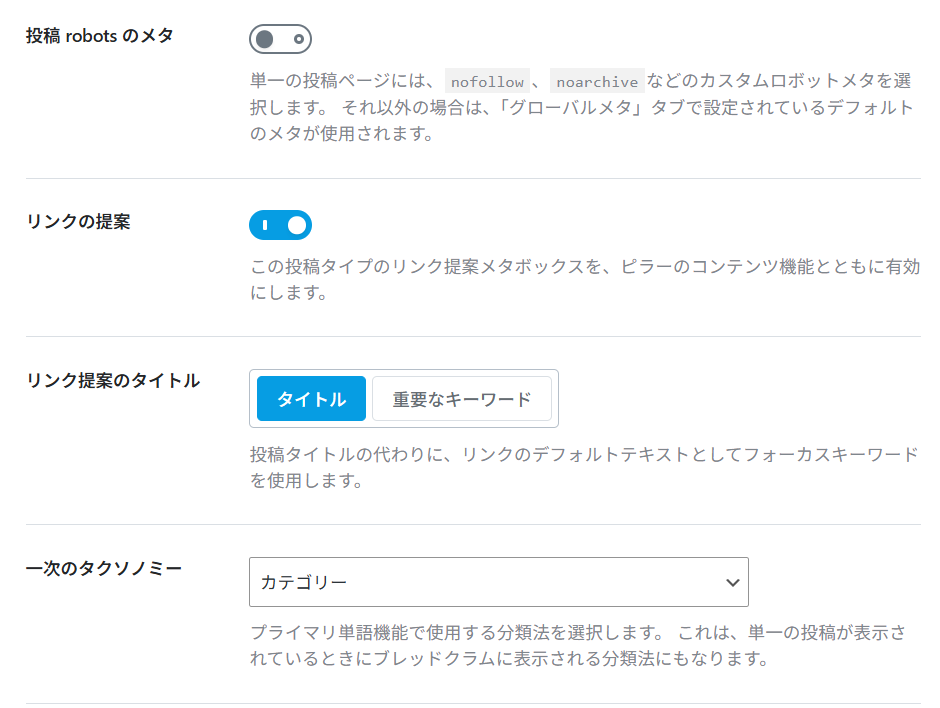Click the カテゴリー text in the select box
The width and height of the screenshot is (940, 708).
click(x=304, y=582)
